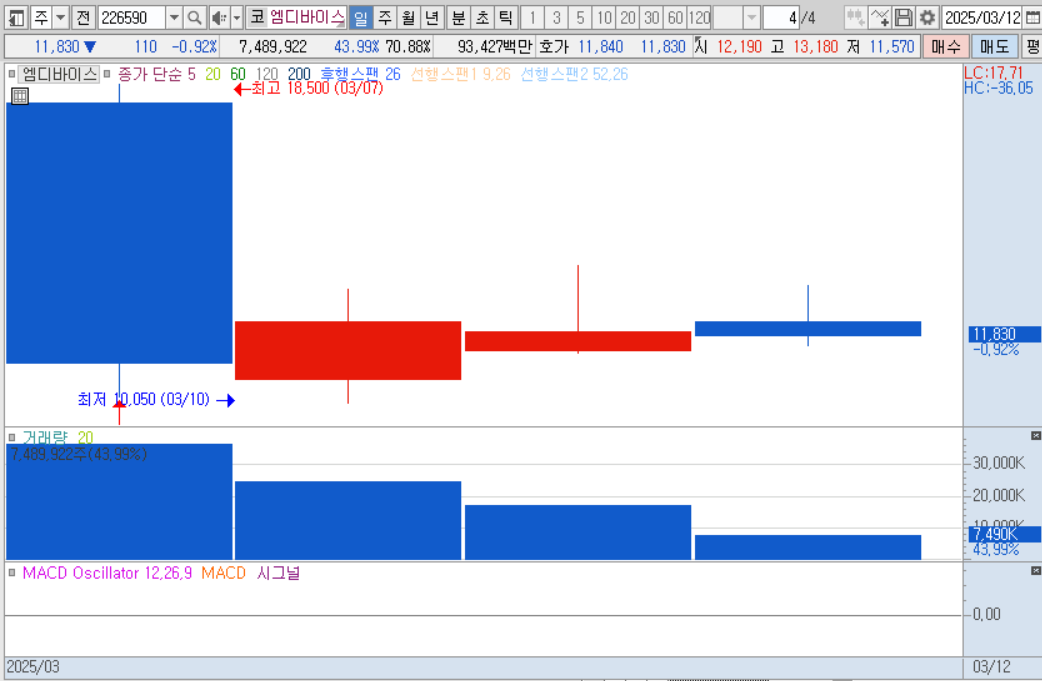
Task: Click the 코 market badge
Action: tap(257, 17)
